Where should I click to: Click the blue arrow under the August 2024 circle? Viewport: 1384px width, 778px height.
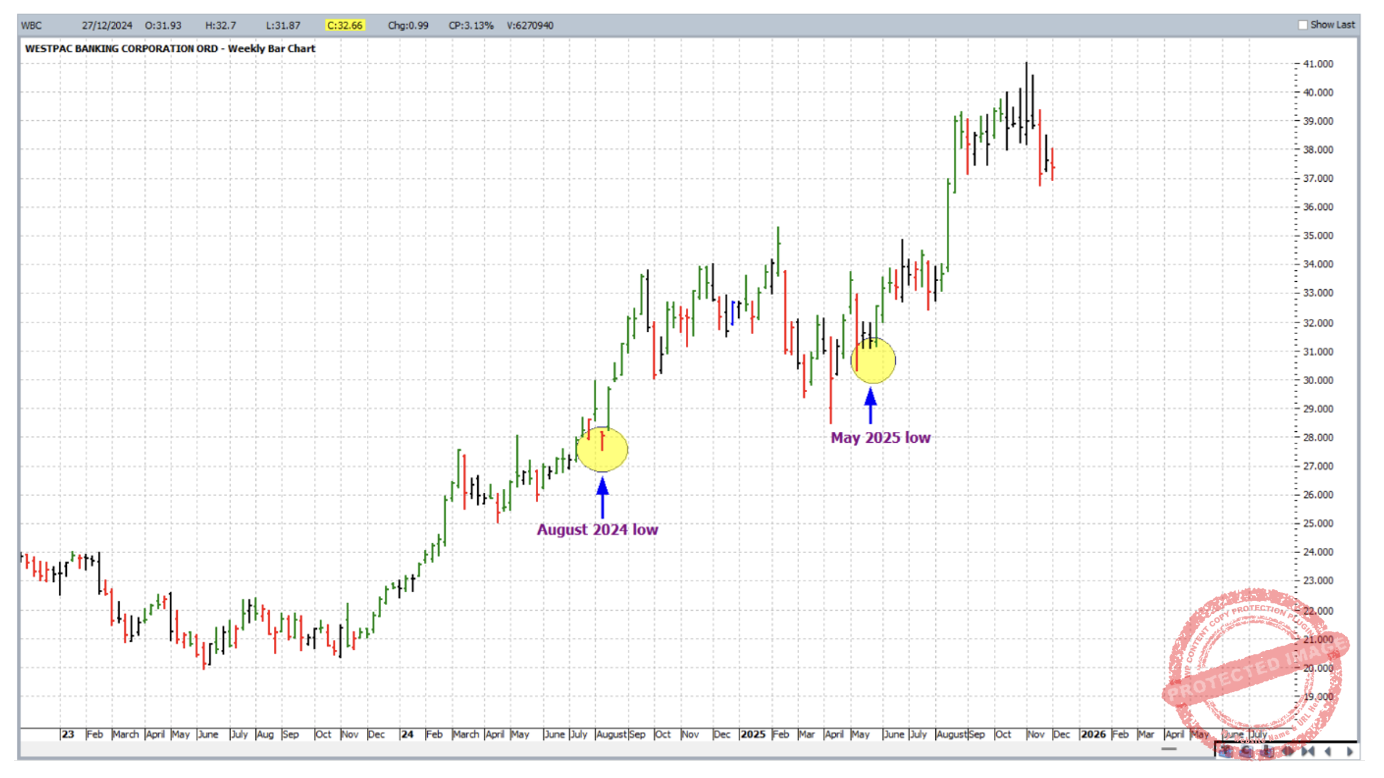point(602,496)
